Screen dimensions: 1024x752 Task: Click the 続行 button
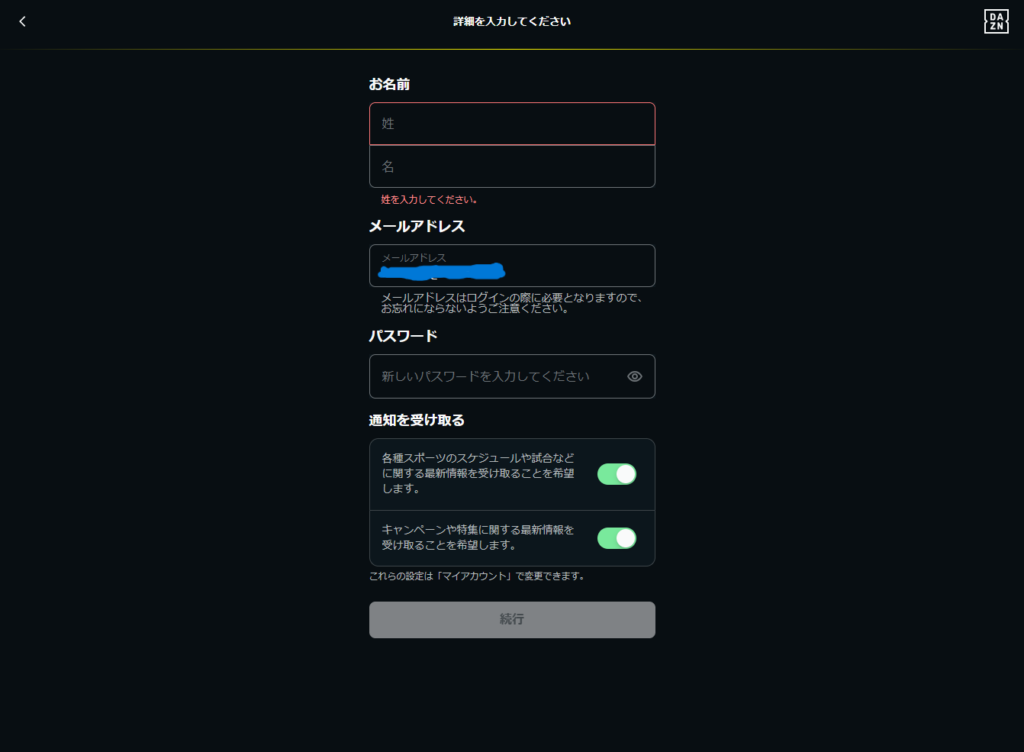[512, 619]
